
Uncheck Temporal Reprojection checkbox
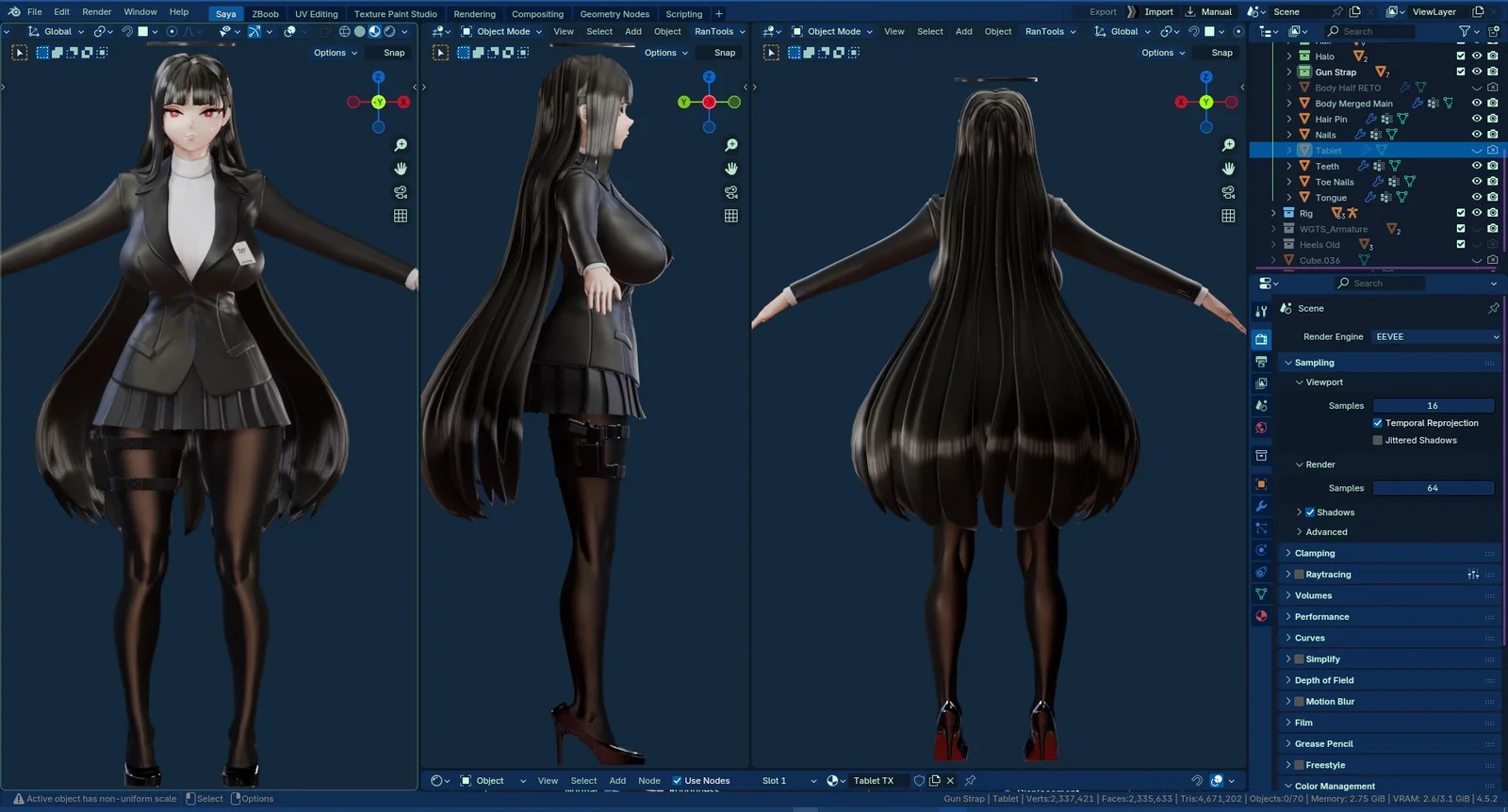(x=1378, y=423)
